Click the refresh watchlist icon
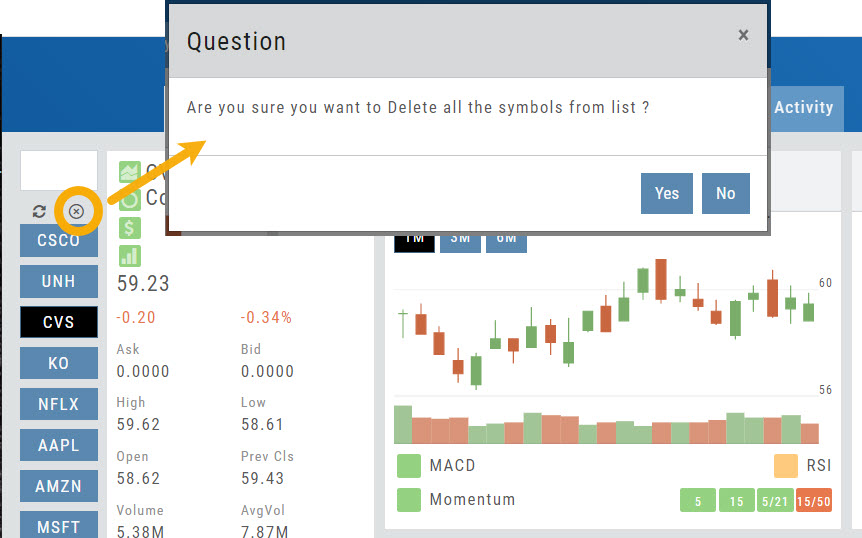The image size is (862, 538). [x=39, y=212]
